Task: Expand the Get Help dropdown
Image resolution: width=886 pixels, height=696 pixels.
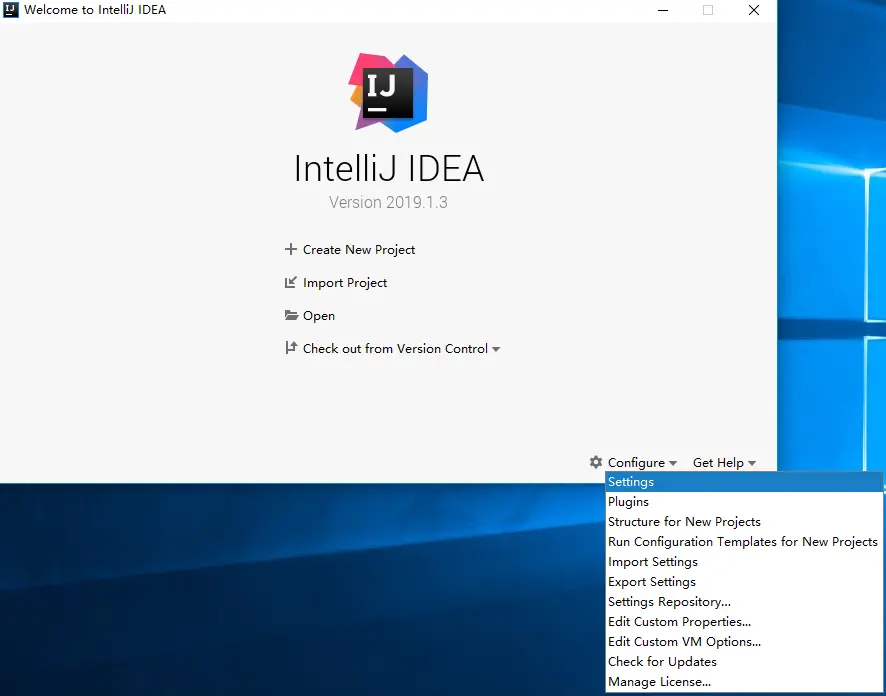Action: 724,463
